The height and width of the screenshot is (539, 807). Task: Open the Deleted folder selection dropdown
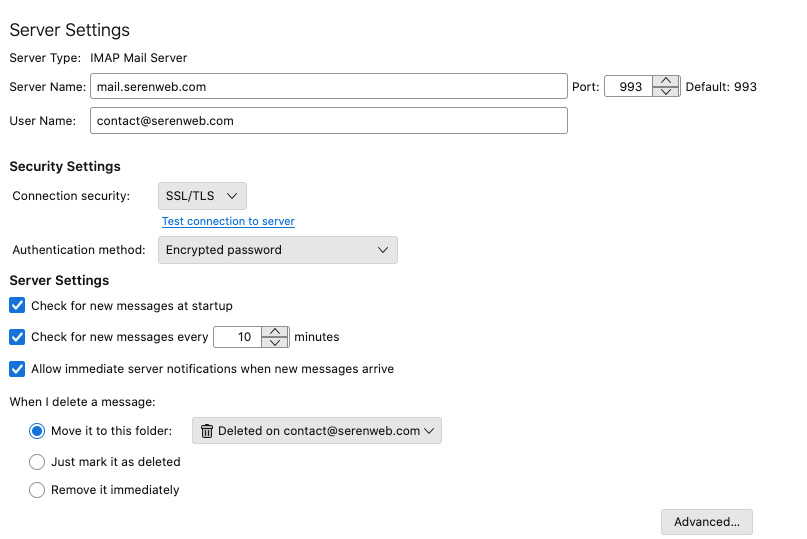click(316, 431)
